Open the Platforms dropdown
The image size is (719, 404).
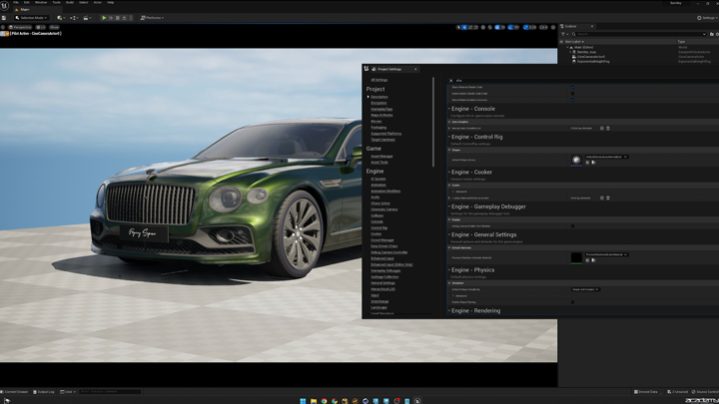(x=152, y=18)
